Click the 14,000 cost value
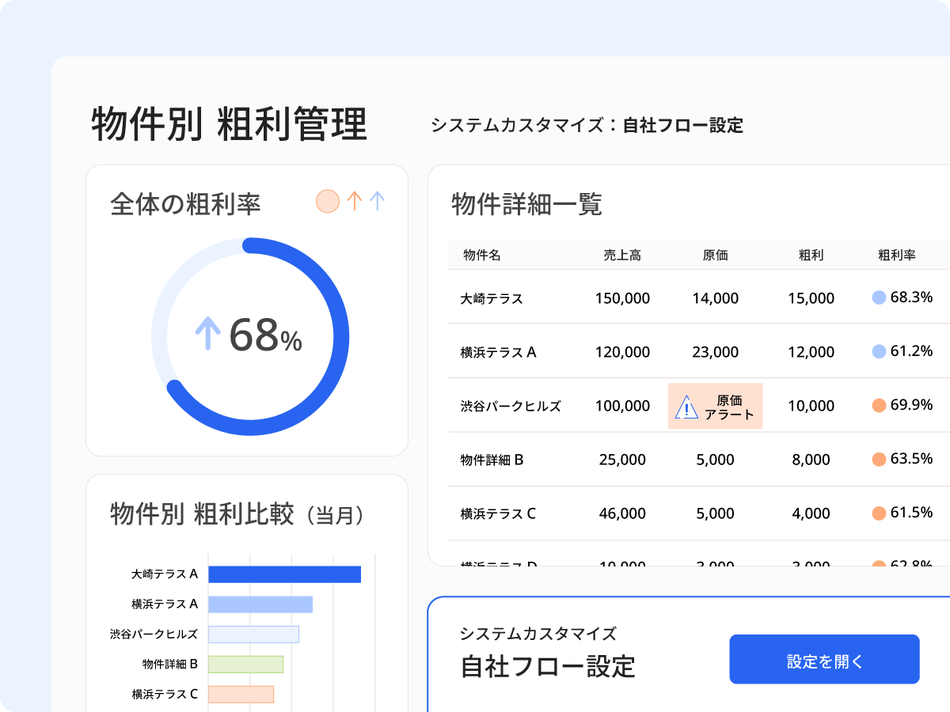The height and width of the screenshot is (712, 950). pos(715,298)
